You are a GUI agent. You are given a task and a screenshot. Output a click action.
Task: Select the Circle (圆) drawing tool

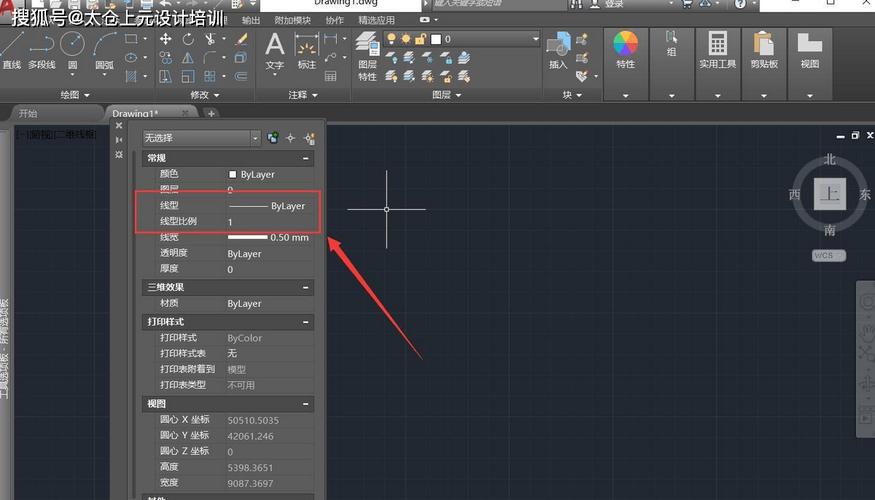tap(71, 46)
